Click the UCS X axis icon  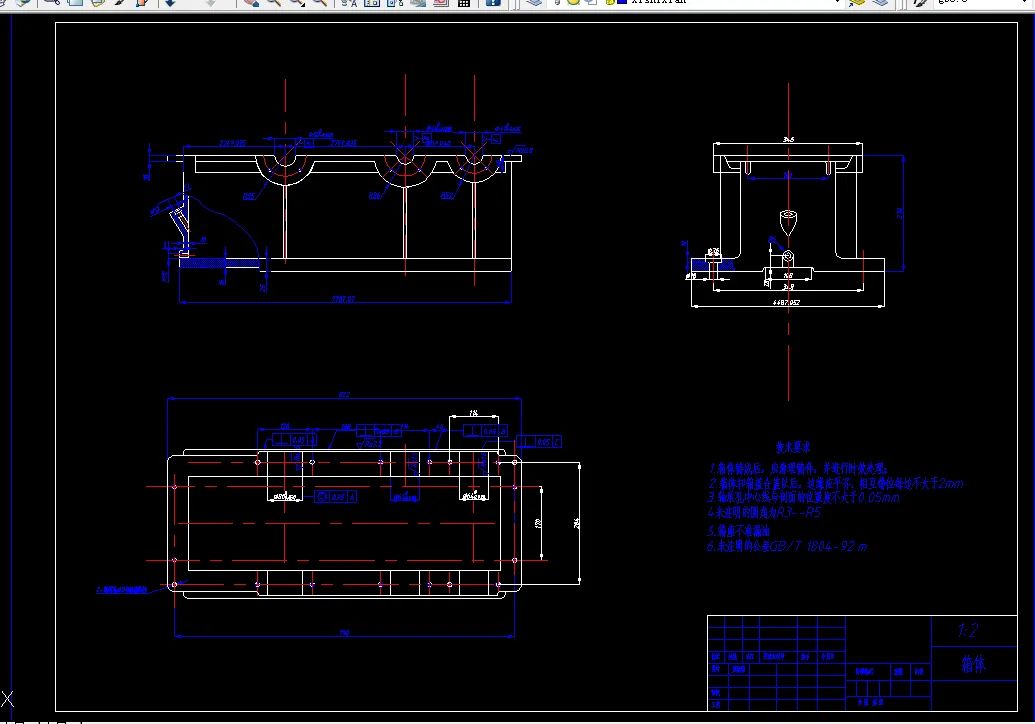7,699
